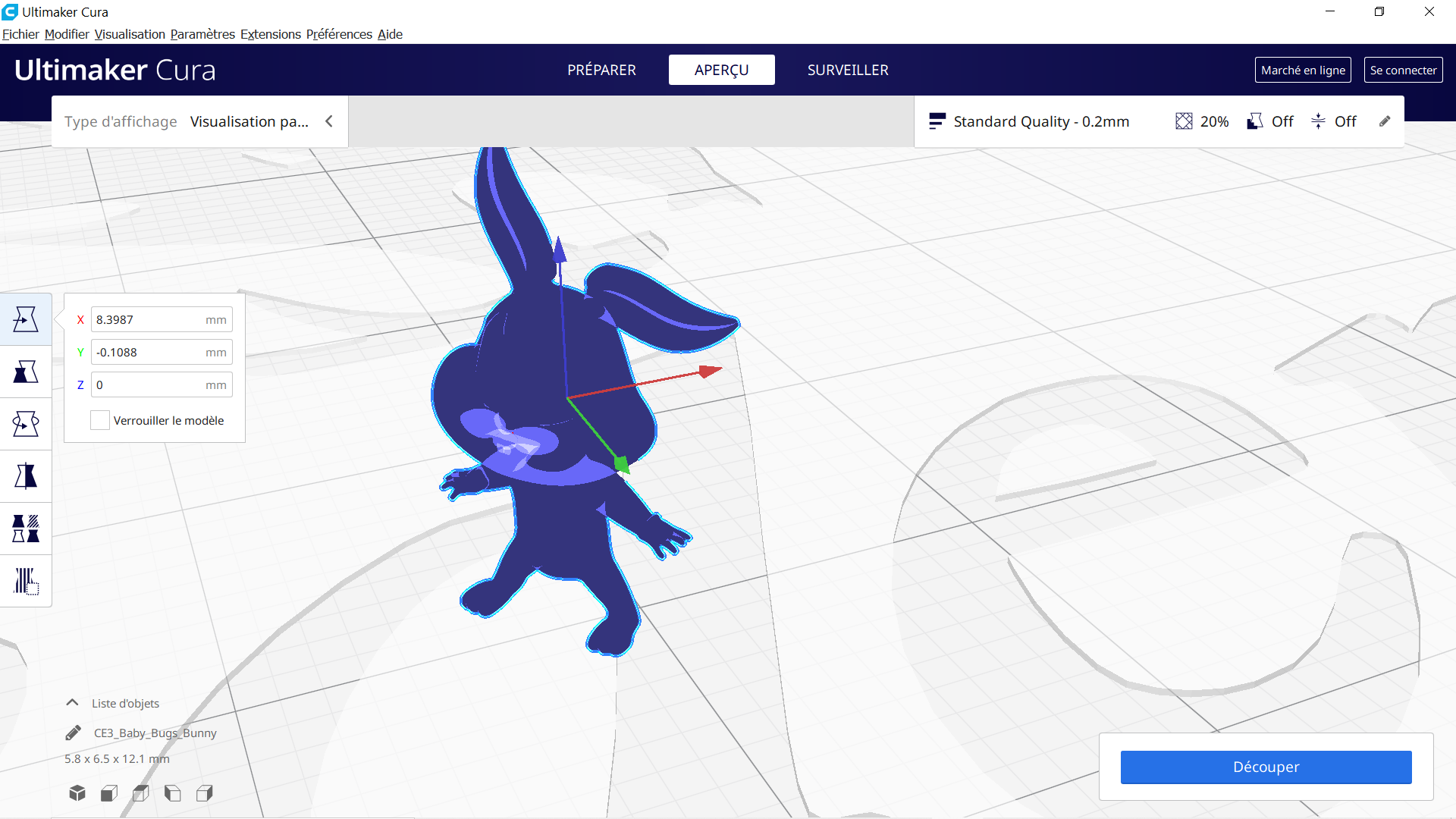Image resolution: width=1456 pixels, height=819 pixels.
Task: Switch to the PRÉPARER stage
Action: point(601,70)
